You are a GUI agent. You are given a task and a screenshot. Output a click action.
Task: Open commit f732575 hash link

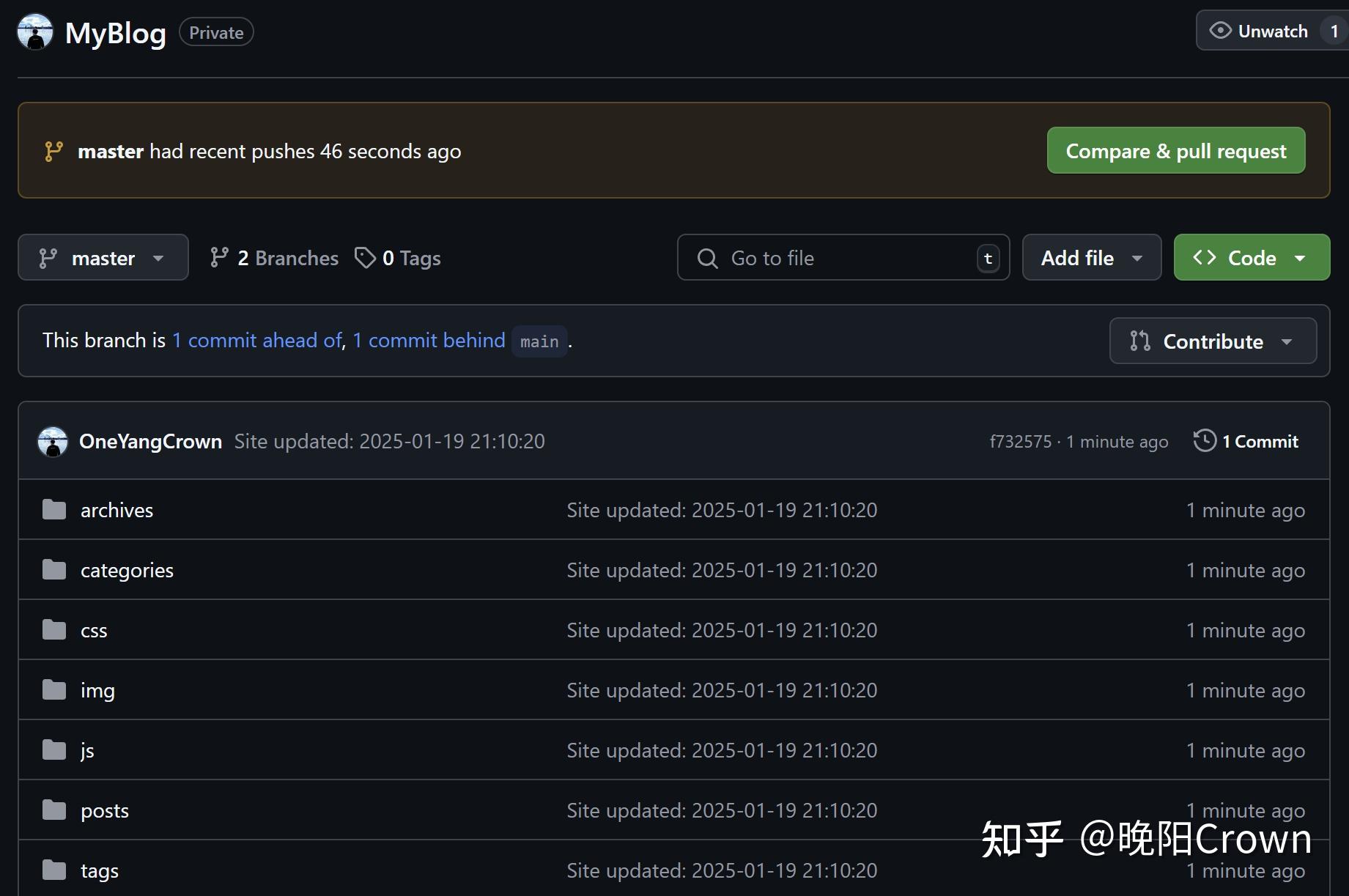click(1020, 442)
